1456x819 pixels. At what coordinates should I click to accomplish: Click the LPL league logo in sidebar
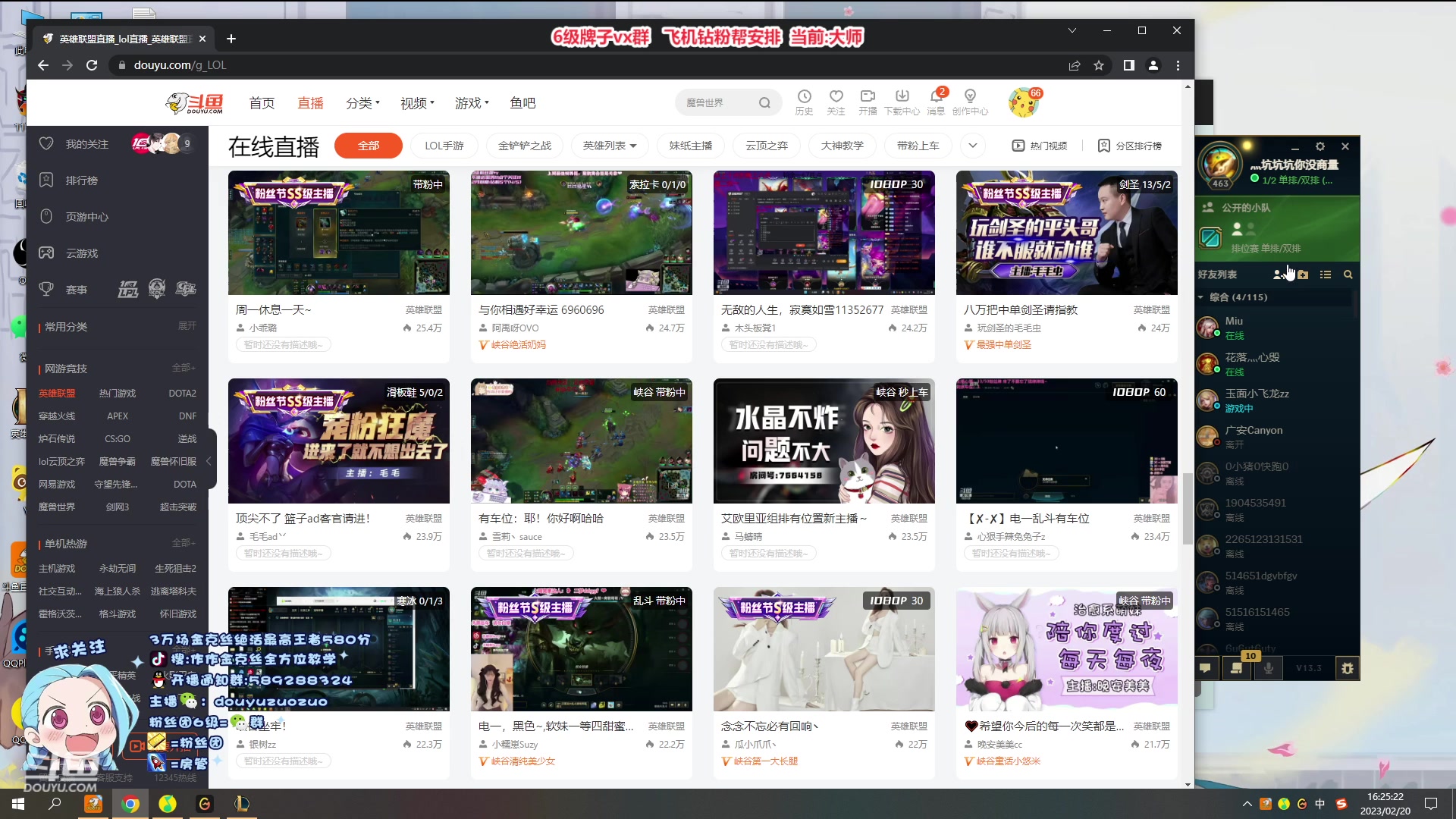click(x=128, y=289)
